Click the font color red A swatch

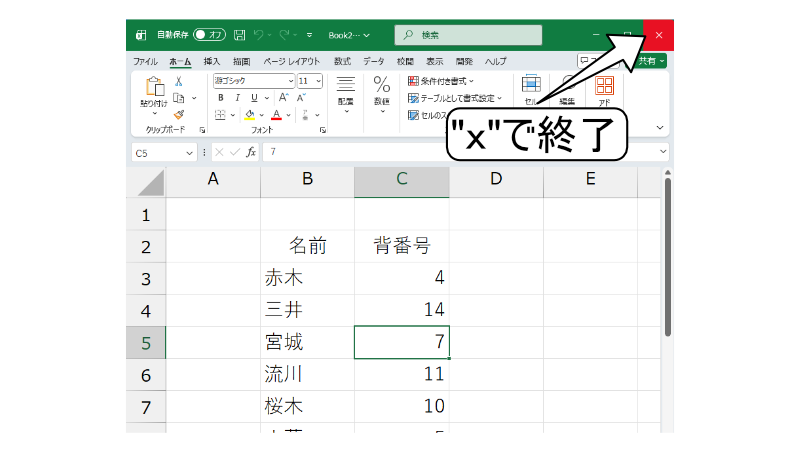275,115
